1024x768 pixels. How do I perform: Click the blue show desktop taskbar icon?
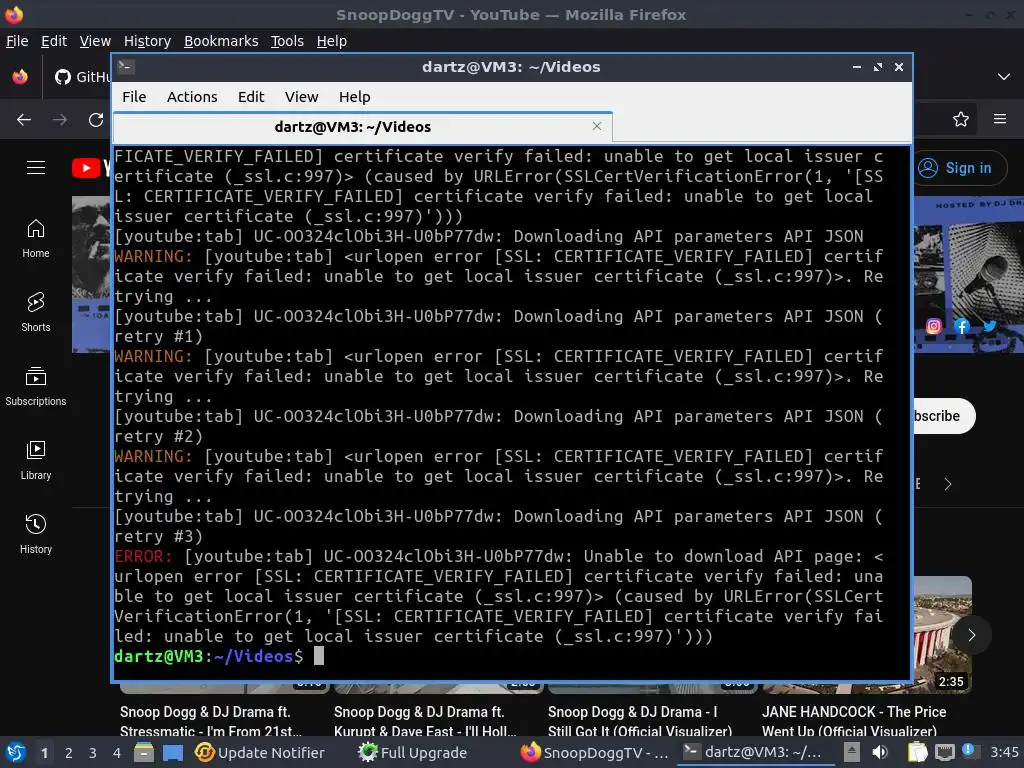[x=173, y=753]
